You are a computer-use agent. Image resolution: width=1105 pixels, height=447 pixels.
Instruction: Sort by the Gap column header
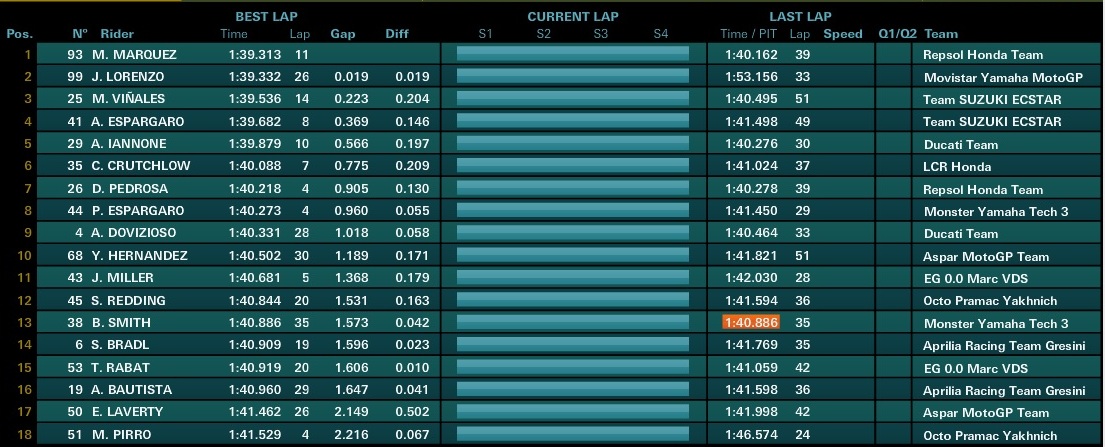(x=343, y=34)
